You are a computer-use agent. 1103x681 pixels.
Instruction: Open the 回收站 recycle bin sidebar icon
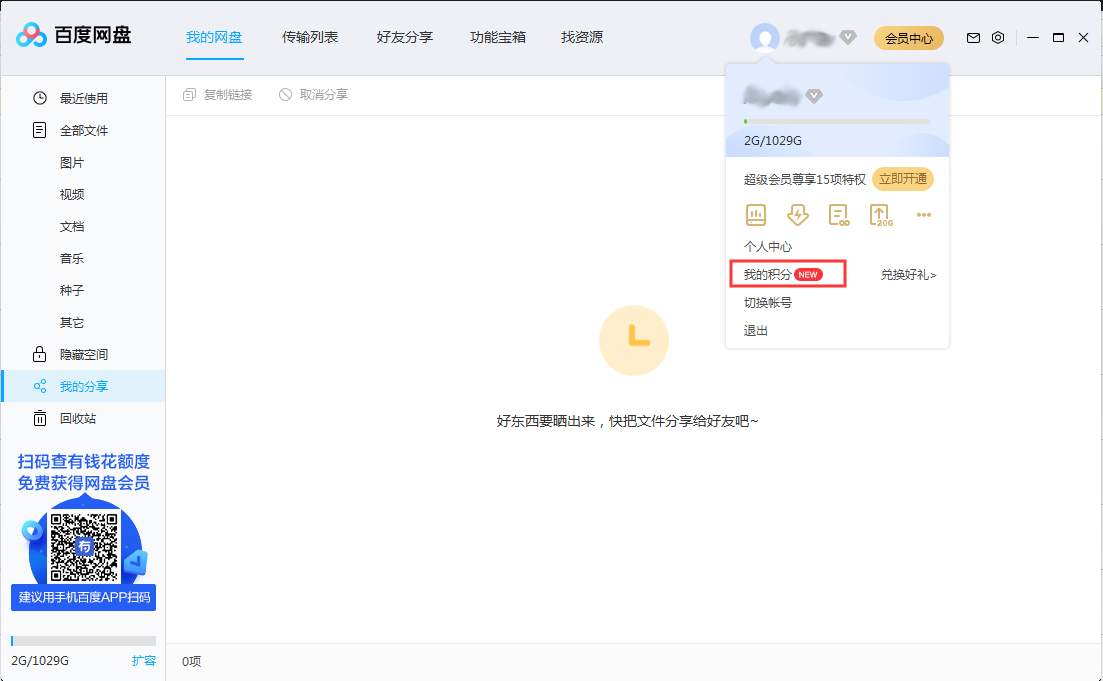38,418
